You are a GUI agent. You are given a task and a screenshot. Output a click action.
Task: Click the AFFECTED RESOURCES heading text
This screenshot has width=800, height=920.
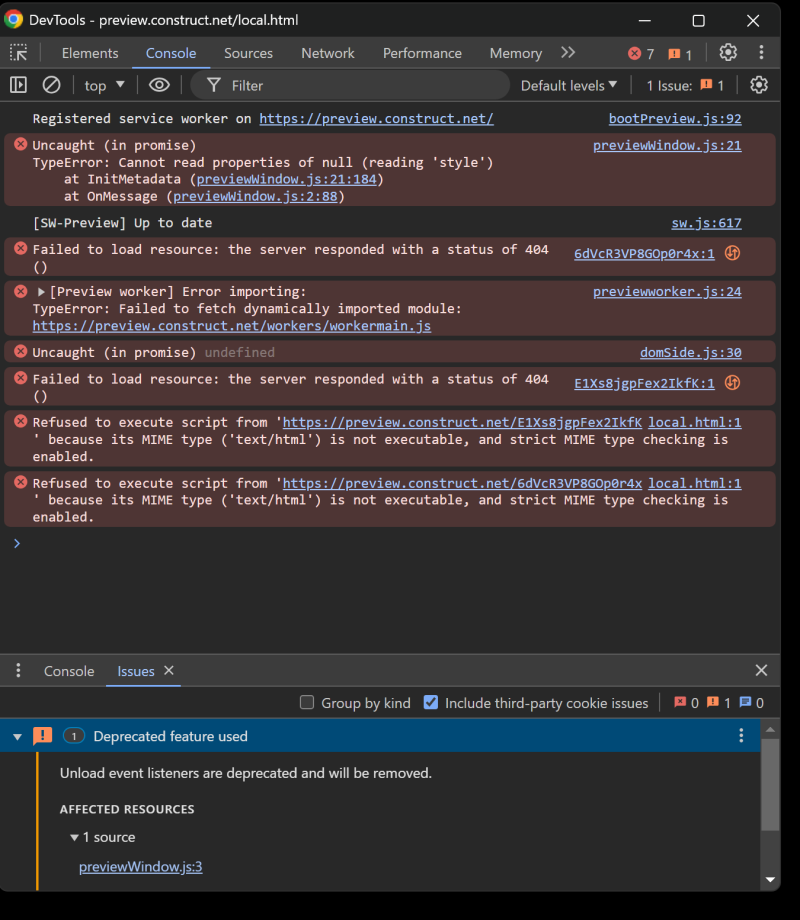[x=127, y=809]
